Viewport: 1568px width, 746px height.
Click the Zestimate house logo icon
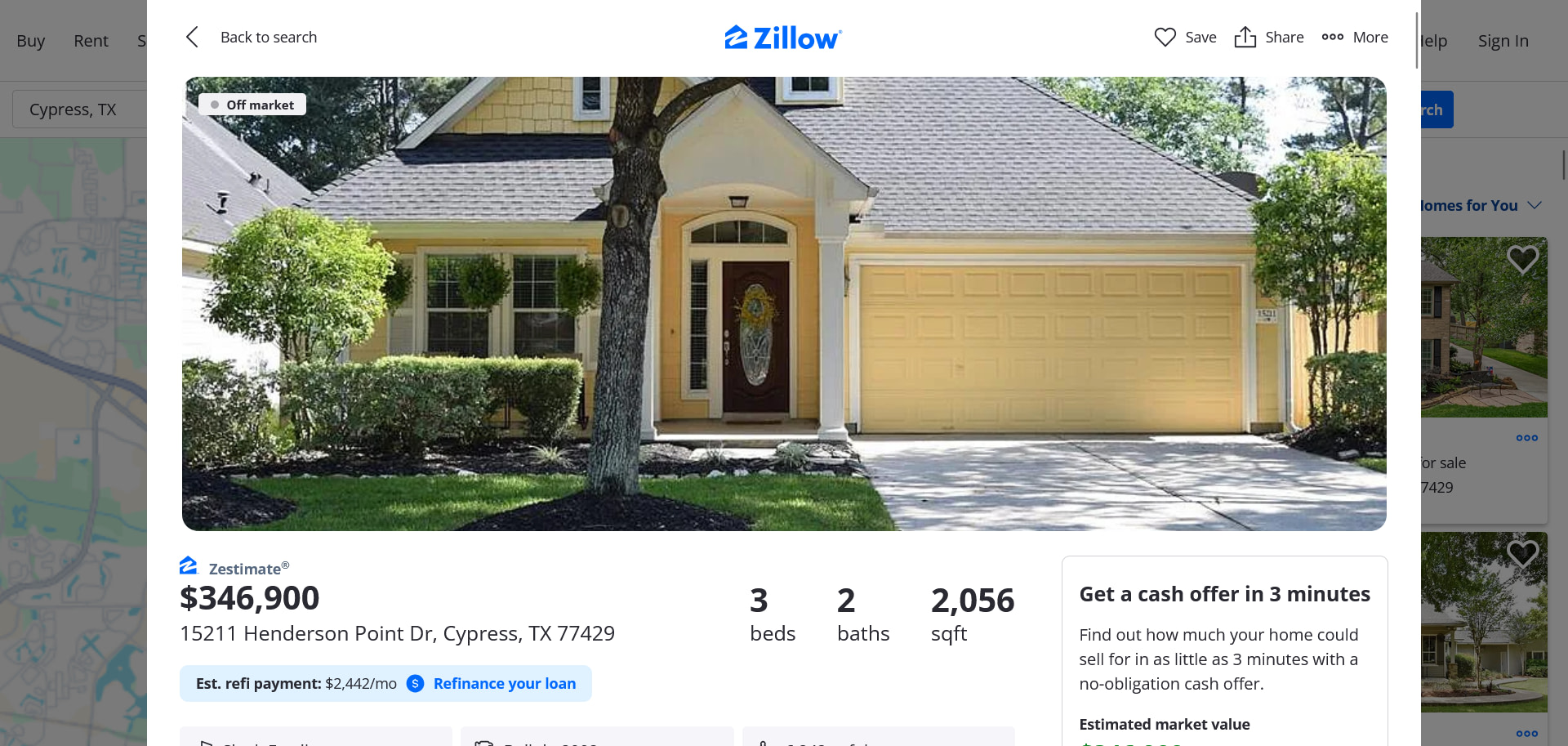[189, 565]
